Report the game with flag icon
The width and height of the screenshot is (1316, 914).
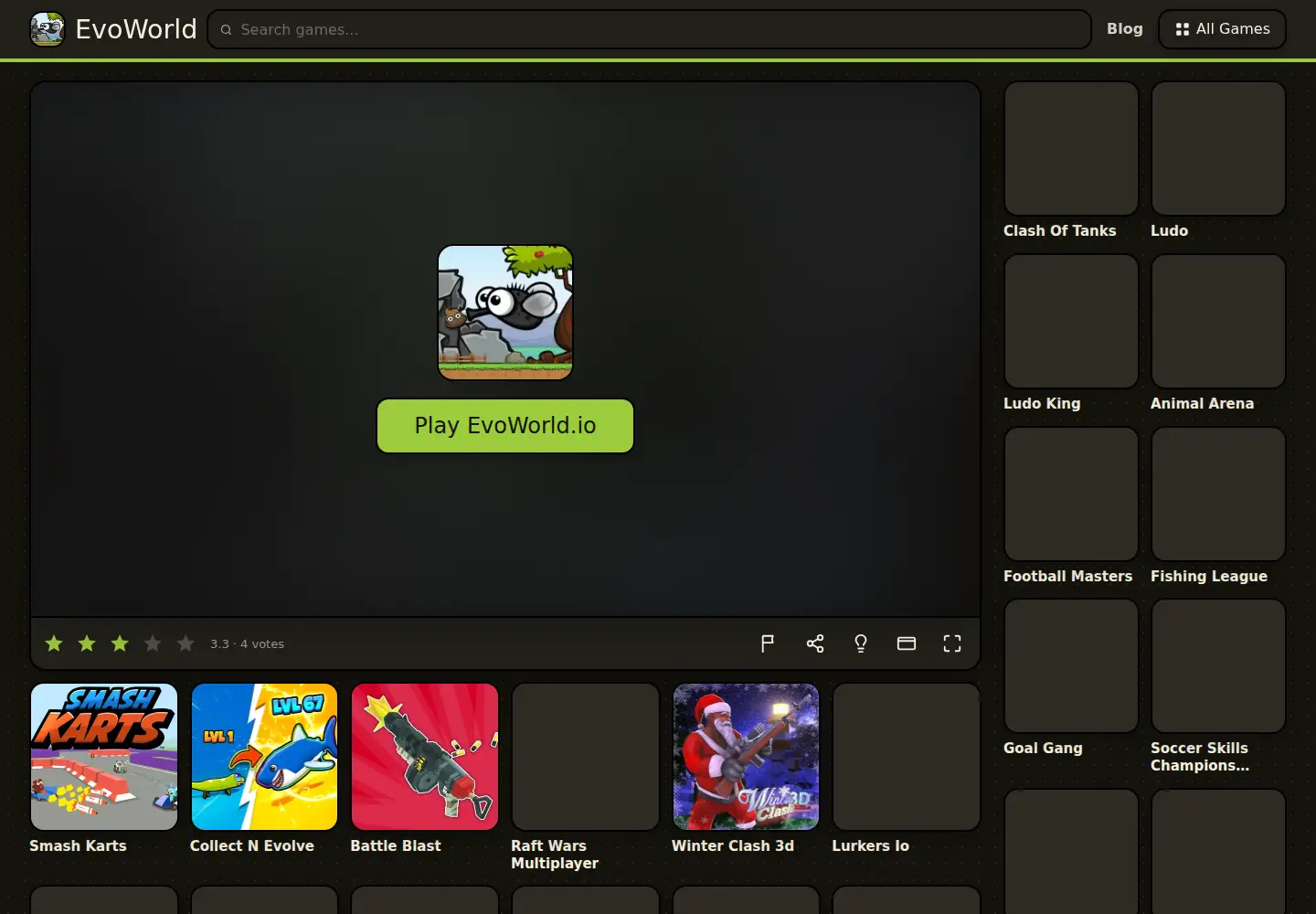pyautogui.click(x=768, y=643)
